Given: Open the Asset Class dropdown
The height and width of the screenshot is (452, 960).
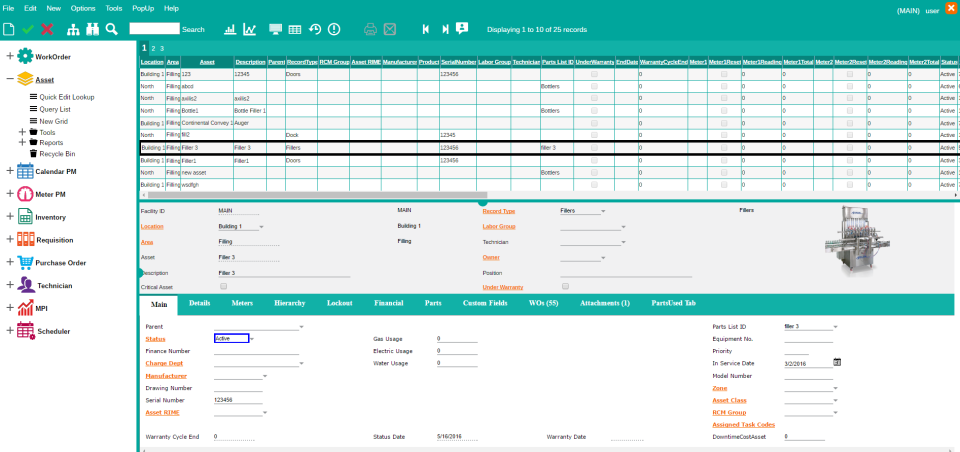Looking at the screenshot, I should [x=835, y=401].
